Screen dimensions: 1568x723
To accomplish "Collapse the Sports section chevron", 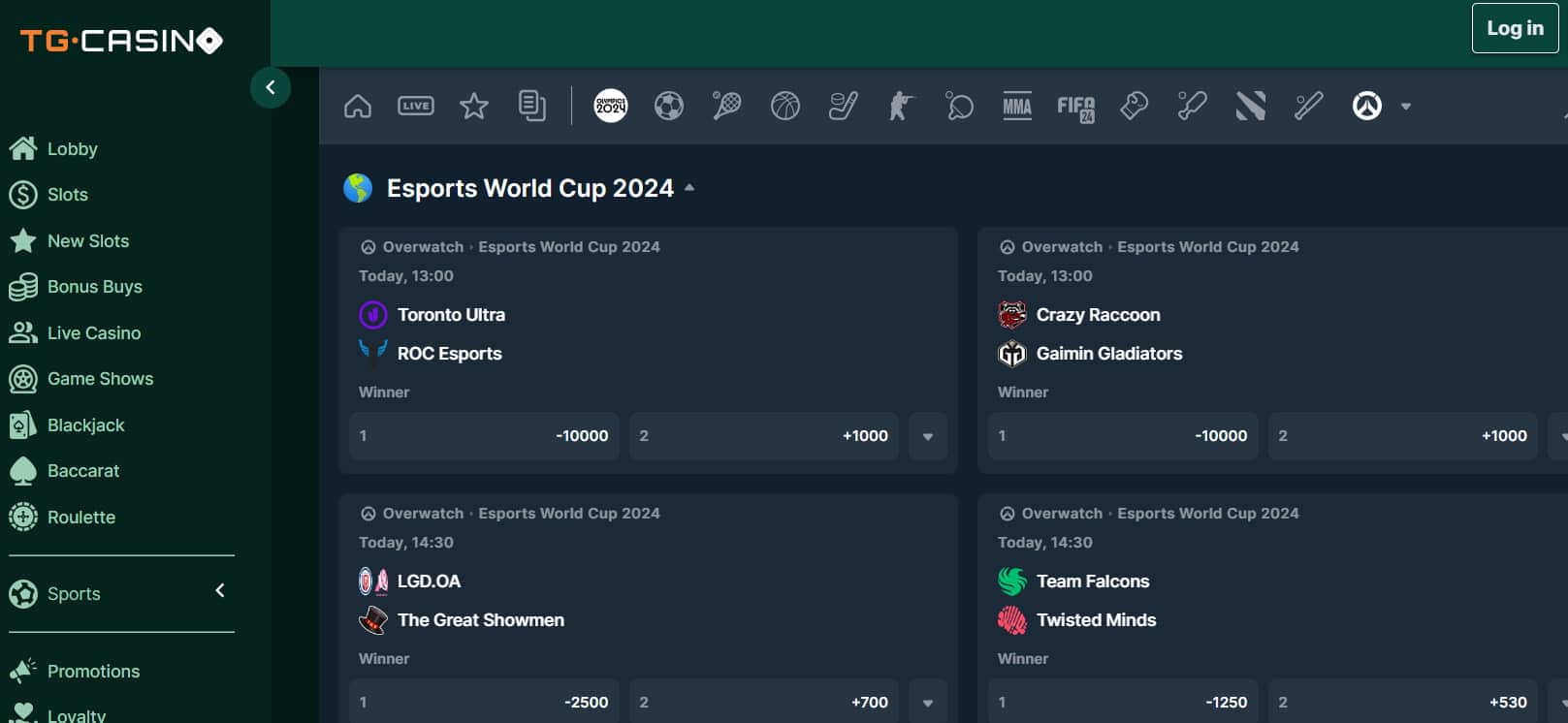I will (x=220, y=591).
